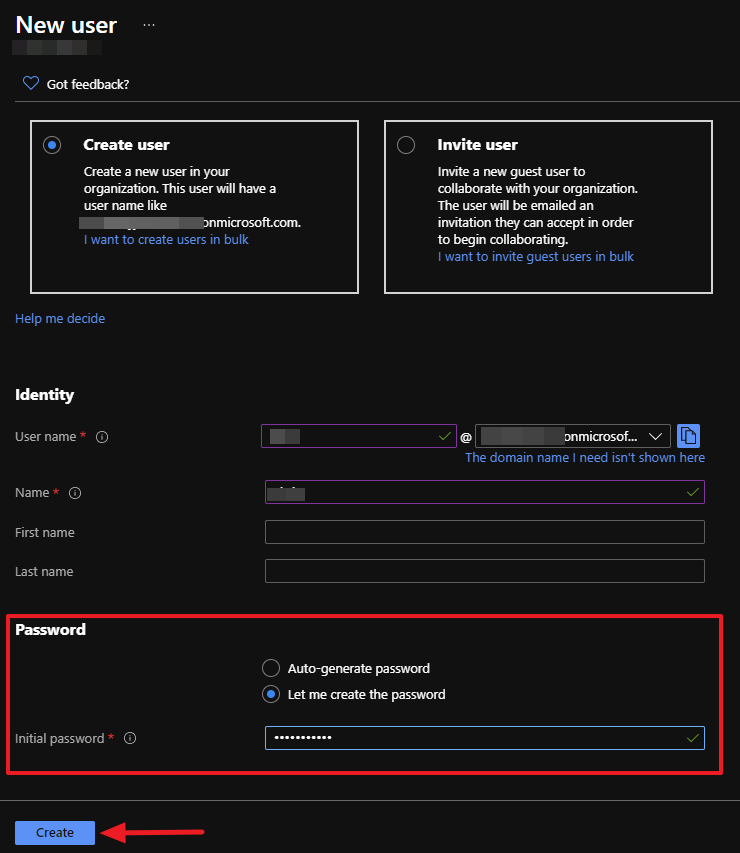This screenshot has width=740, height=853.
Task: Focus the First name input field
Action: [x=484, y=532]
